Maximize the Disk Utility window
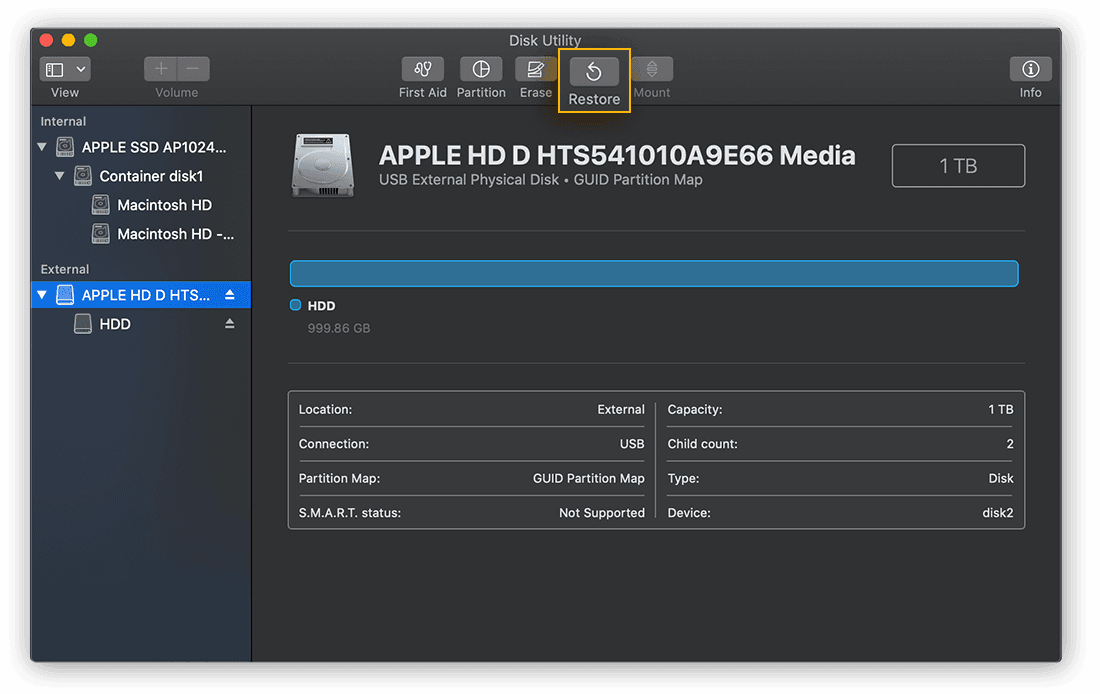This screenshot has height=694, width=1100. [90, 40]
